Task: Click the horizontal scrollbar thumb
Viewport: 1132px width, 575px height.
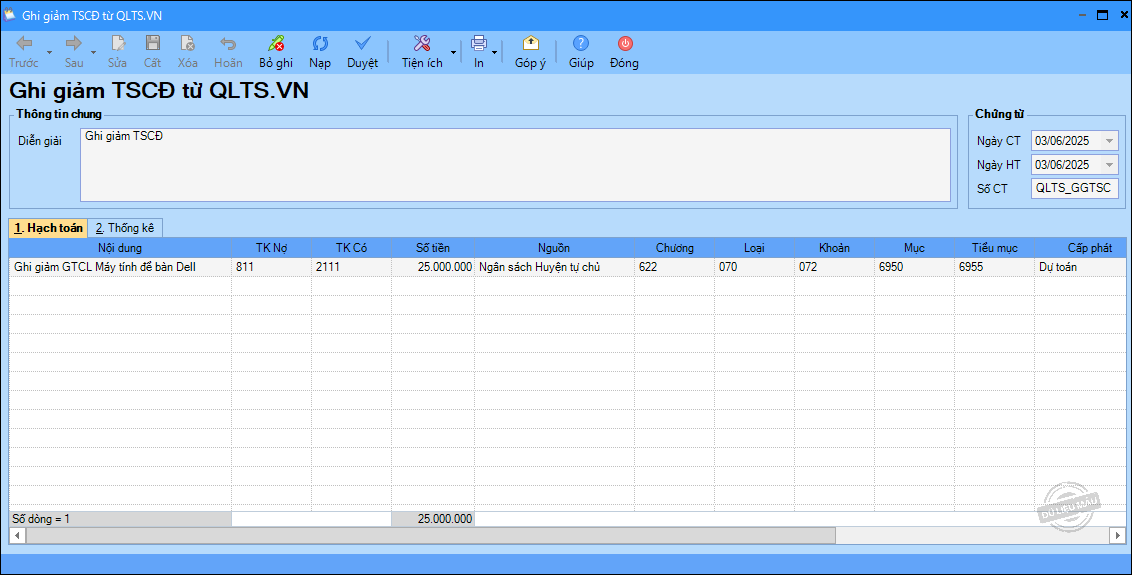Action: point(430,535)
